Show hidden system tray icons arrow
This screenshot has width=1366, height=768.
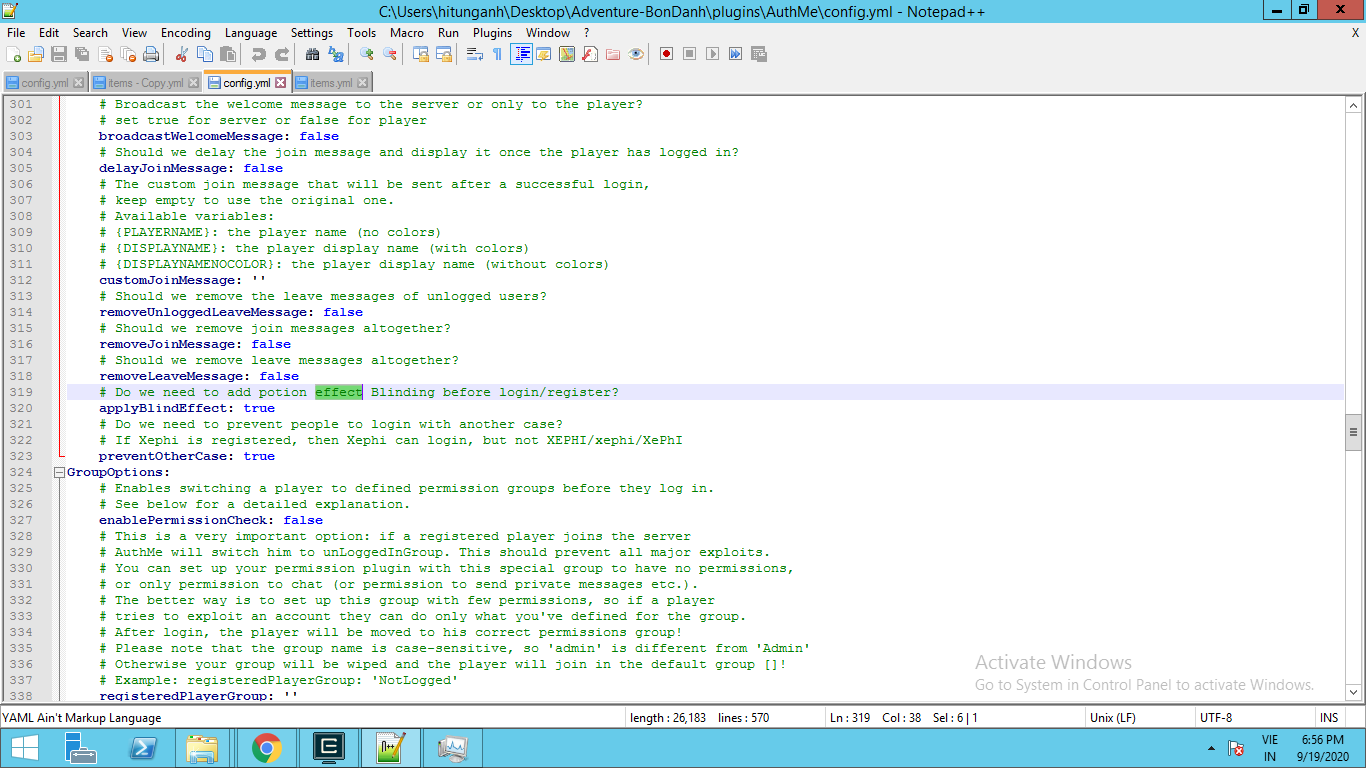1212,748
